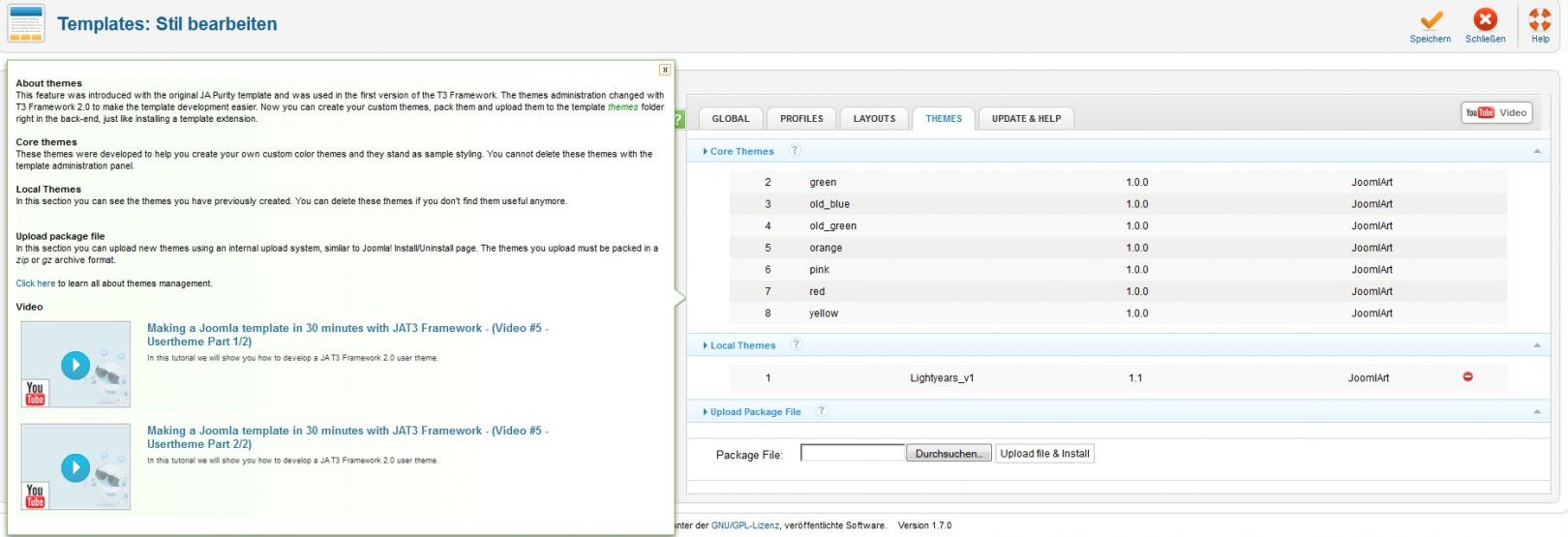Click version 1.1 of Lightyears_v1
This screenshot has height=537, width=1568.
tap(1135, 378)
